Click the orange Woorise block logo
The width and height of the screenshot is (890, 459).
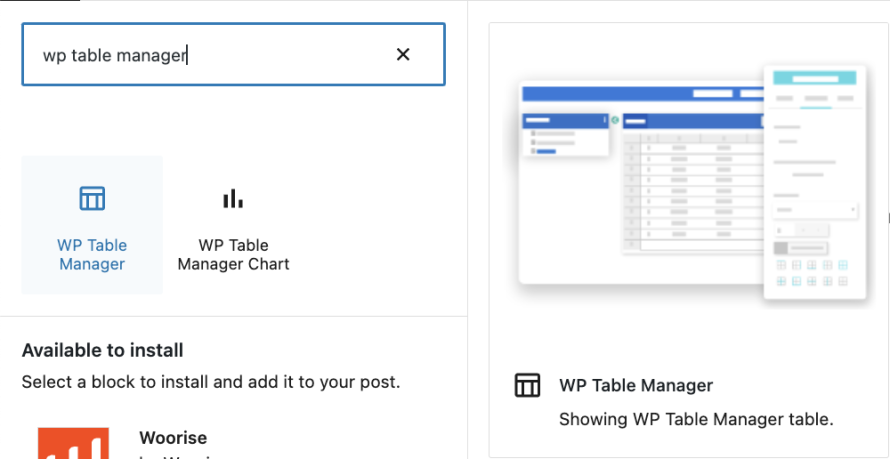point(73,442)
